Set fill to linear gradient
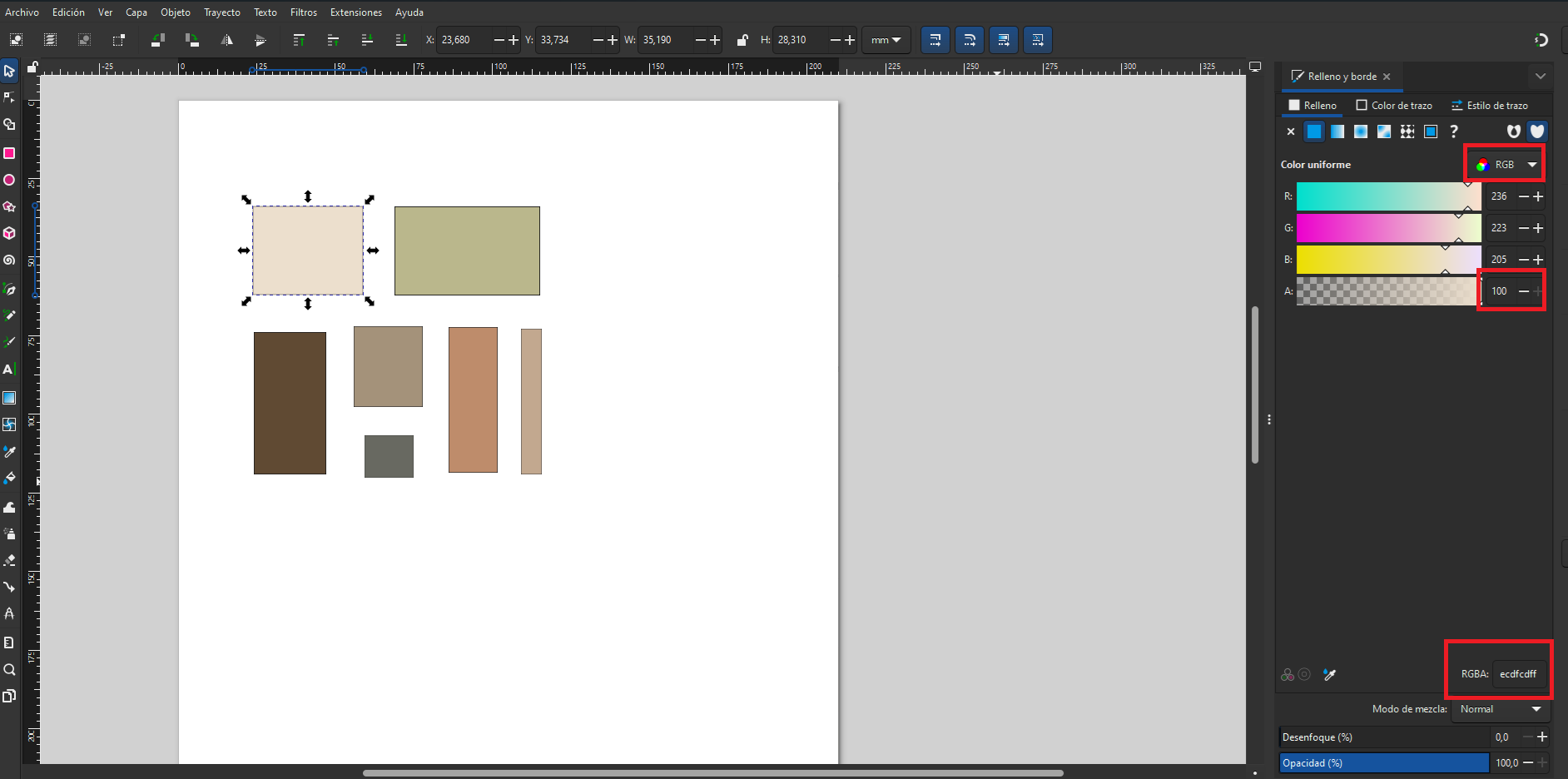The height and width of the screenshot is (779, 1568). tap(1337, 131)
